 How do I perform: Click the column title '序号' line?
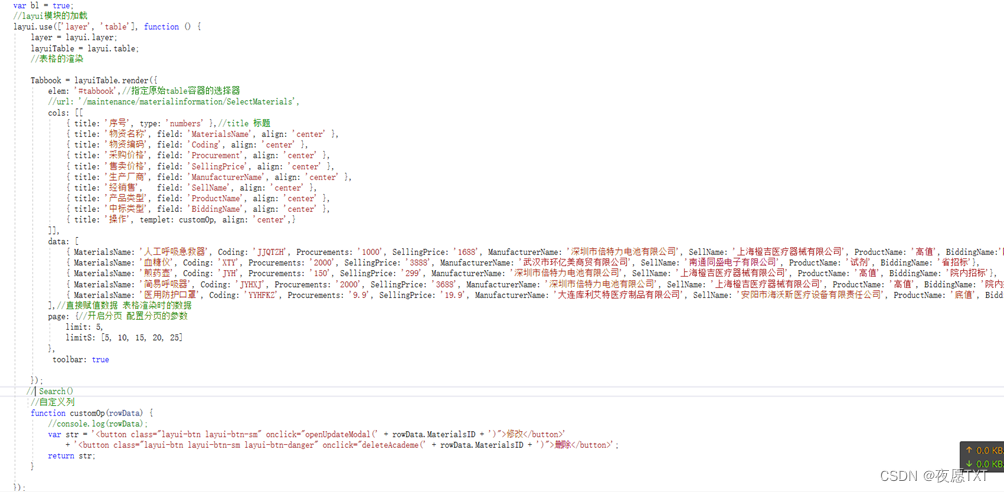167,122
